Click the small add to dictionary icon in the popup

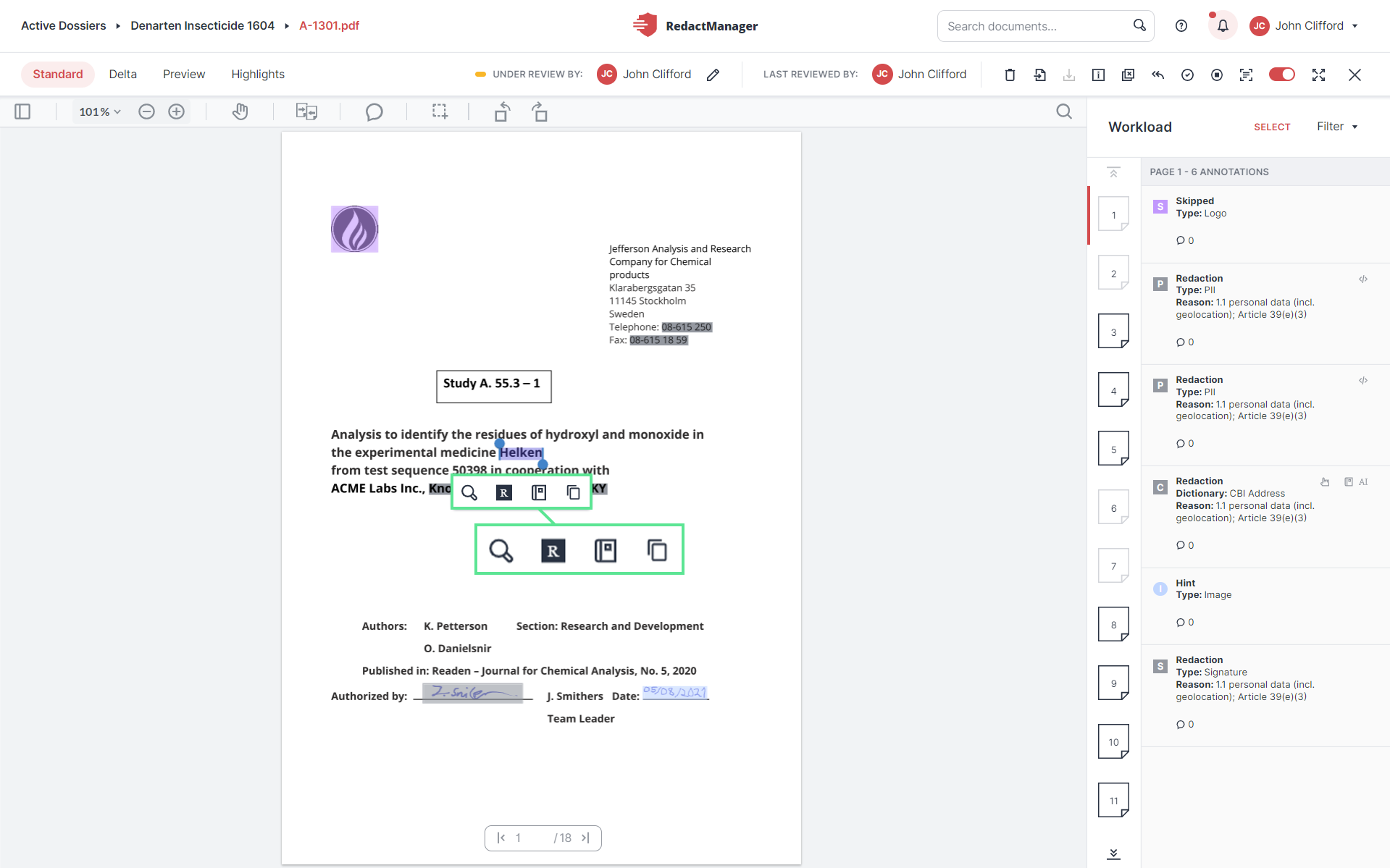pos(539,492)
